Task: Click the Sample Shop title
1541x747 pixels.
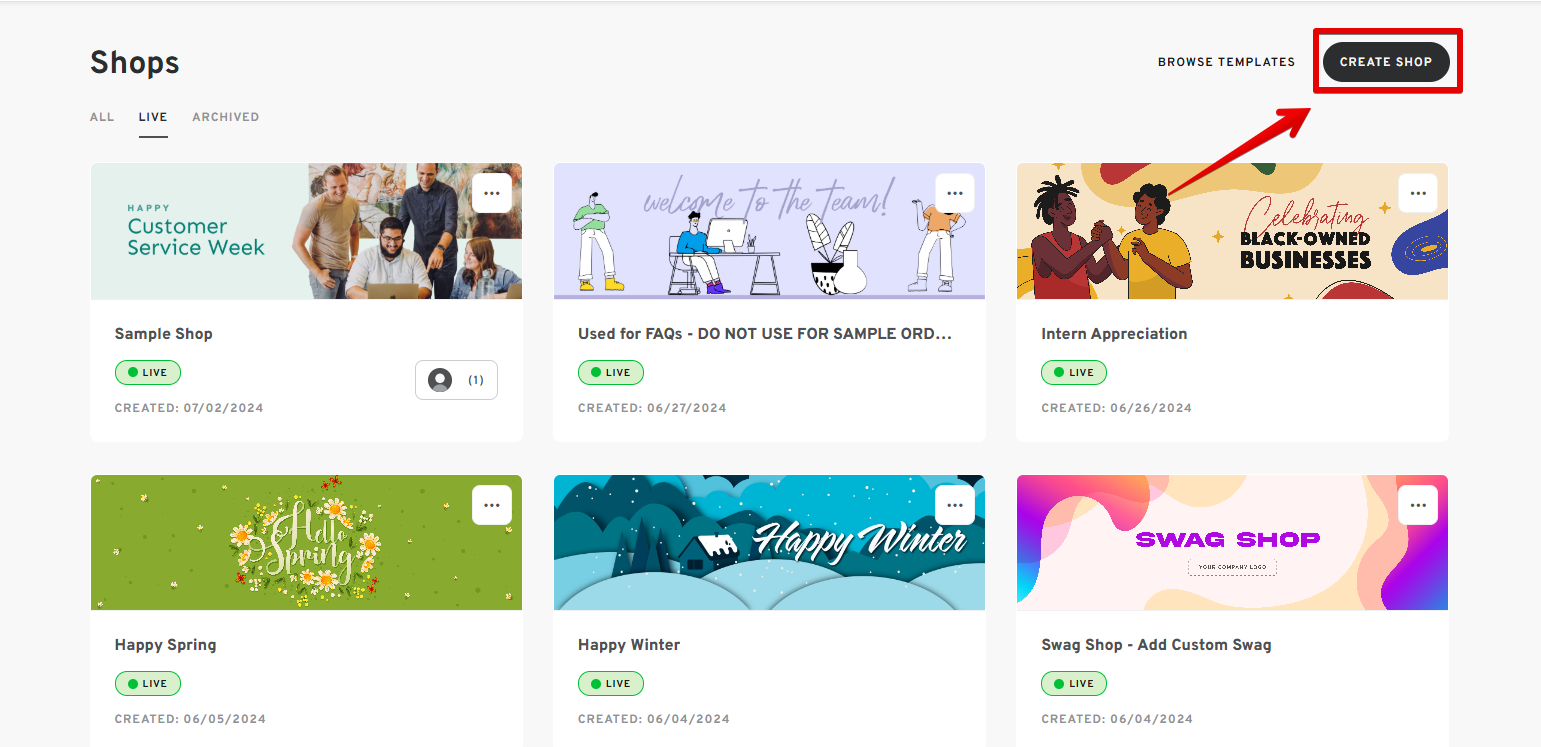Action: coord(164,334)
